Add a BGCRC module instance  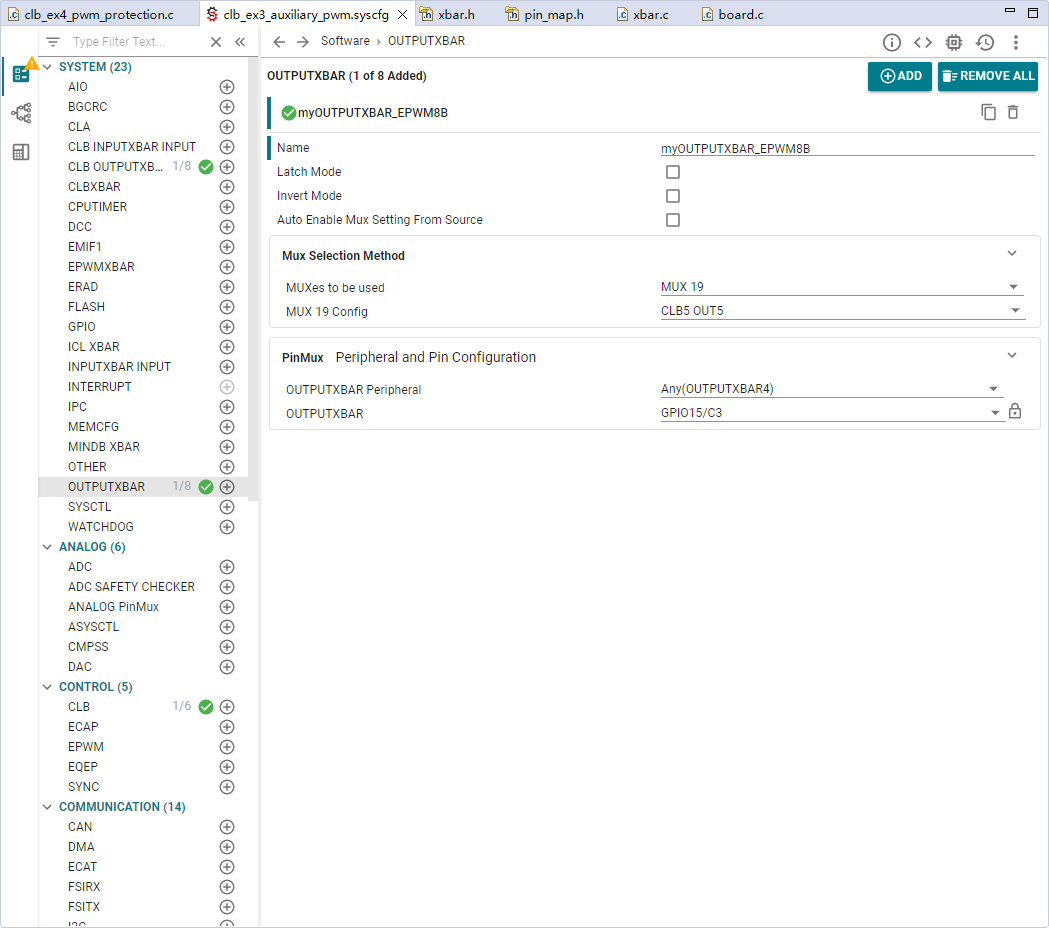[227, 107]
